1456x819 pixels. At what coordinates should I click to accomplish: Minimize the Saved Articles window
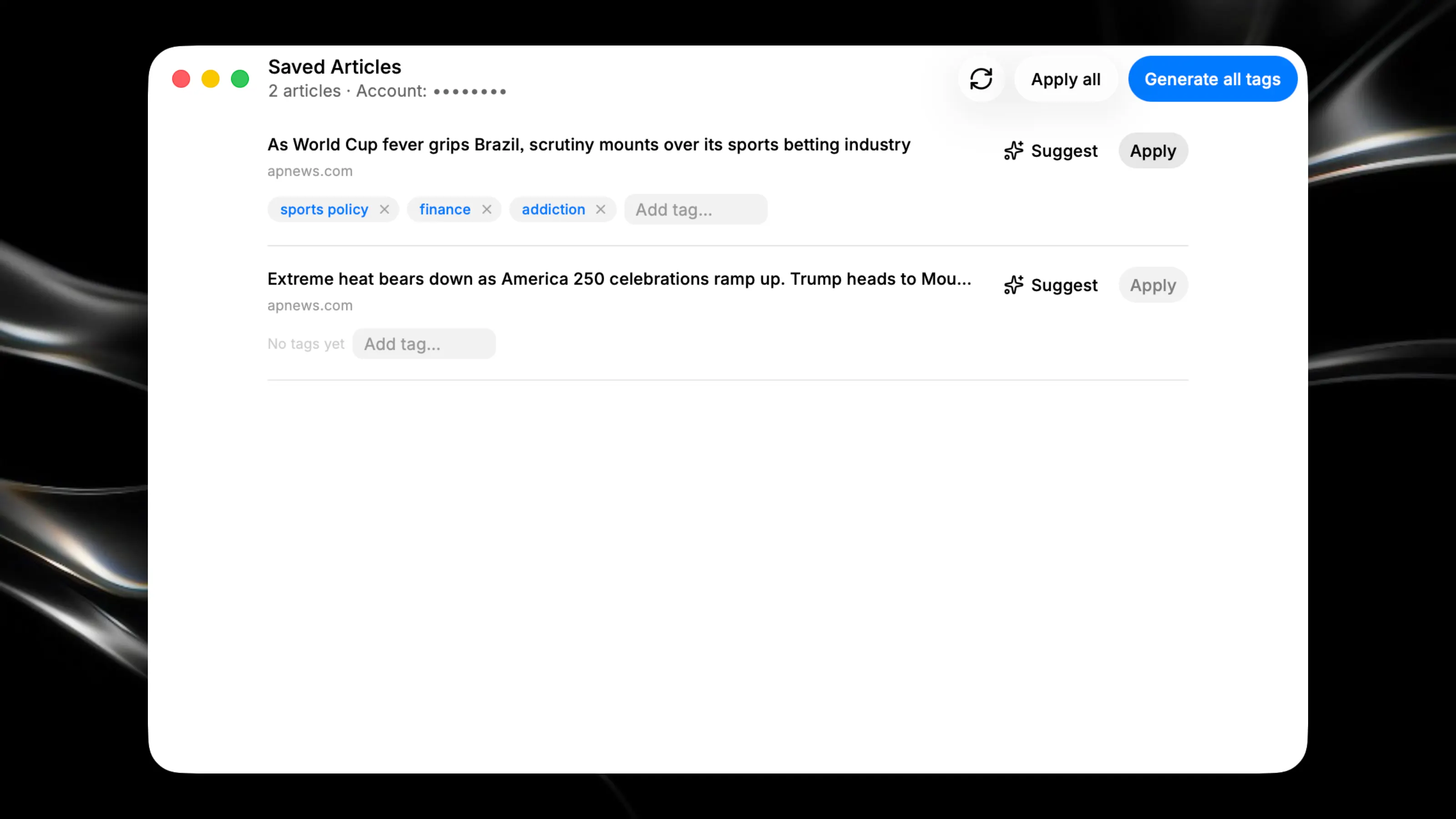210,79
